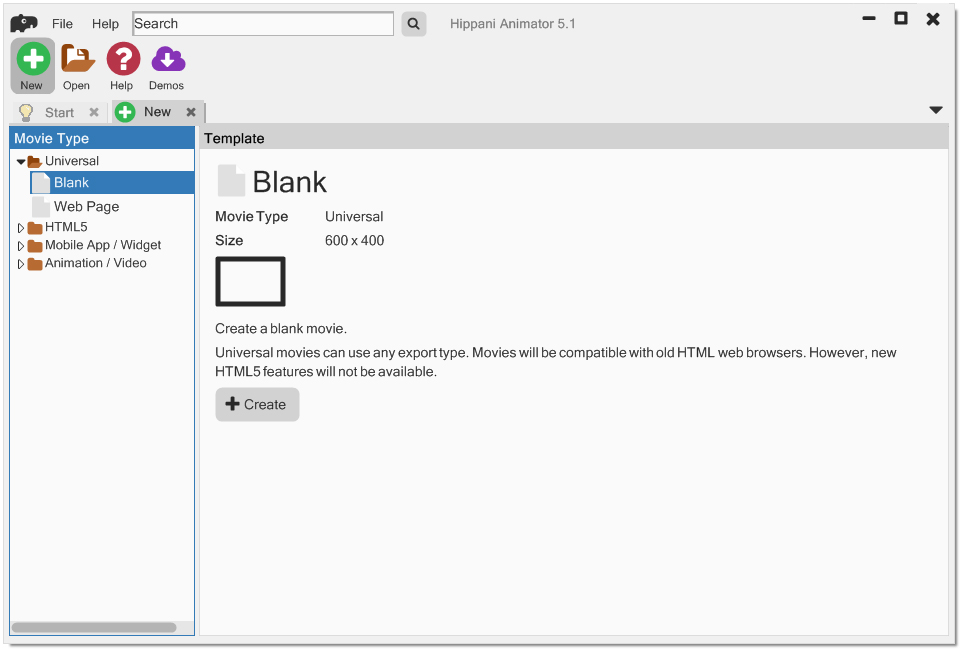The height and width of the screenshot is (649, 960).
Task: Switch to the Start tab
Action: click(59, 113)
